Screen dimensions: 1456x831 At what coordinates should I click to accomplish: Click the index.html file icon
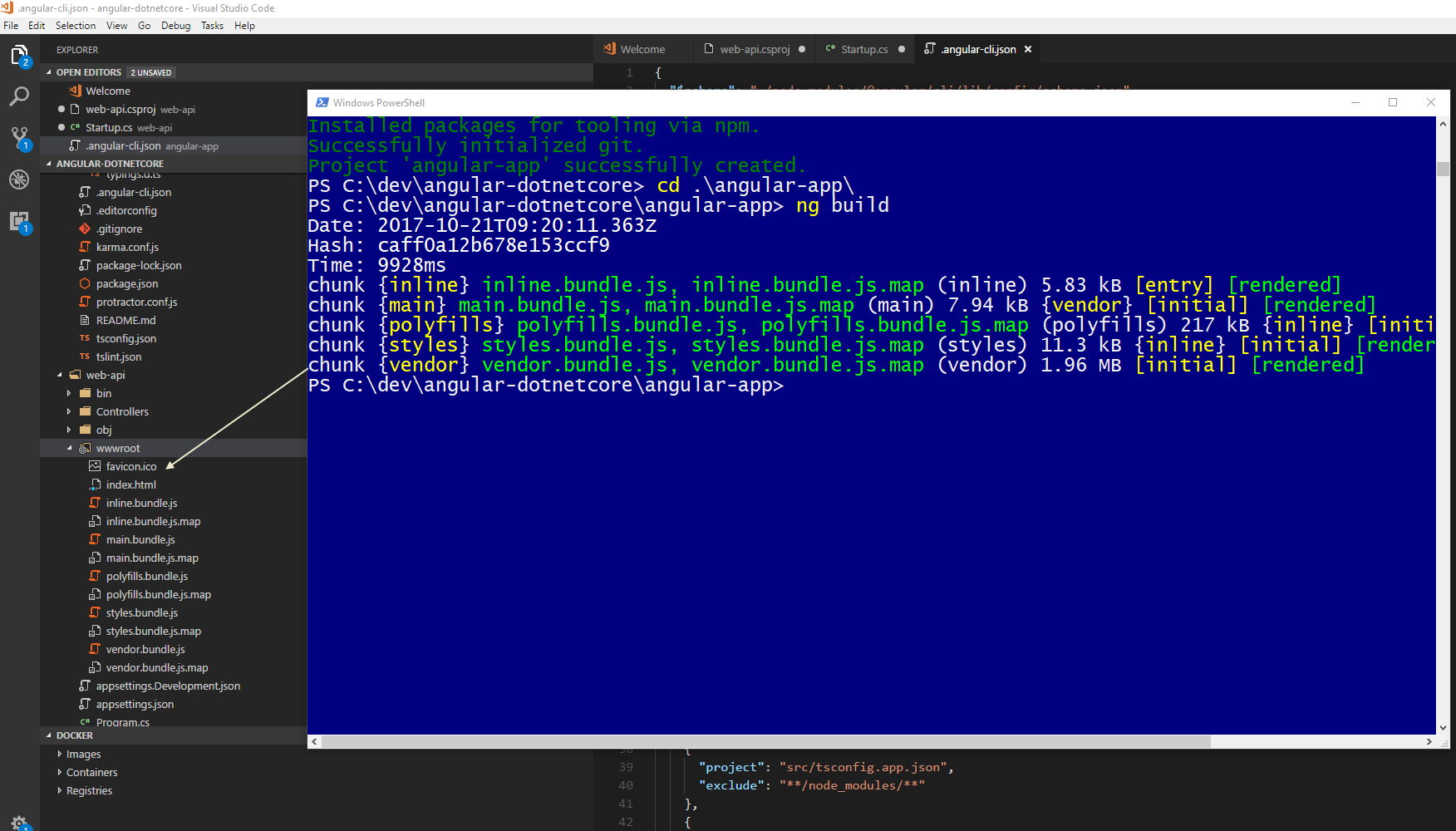(95, 484)
